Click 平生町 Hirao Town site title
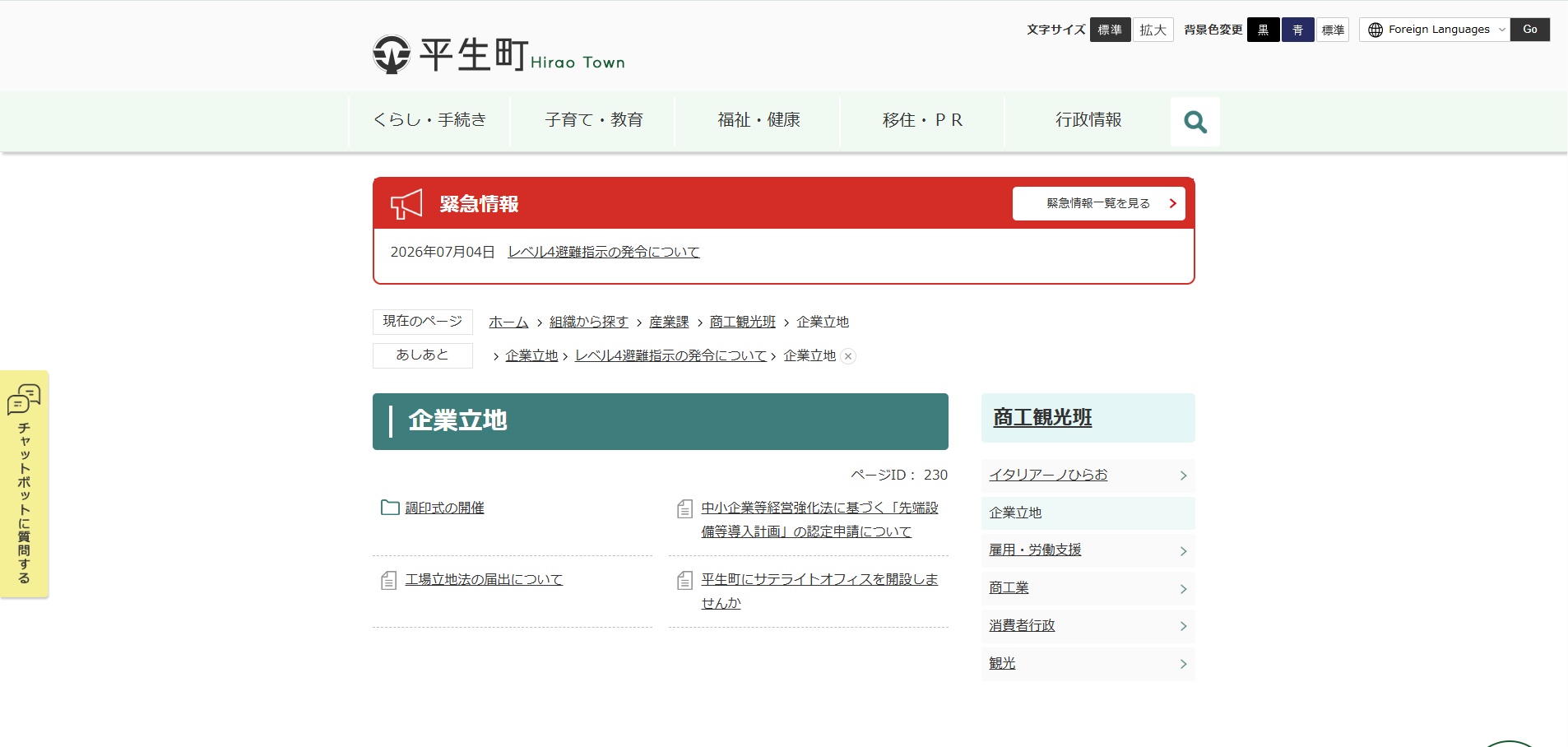This screenshot has width=1568, height=747. pos(522,55)
